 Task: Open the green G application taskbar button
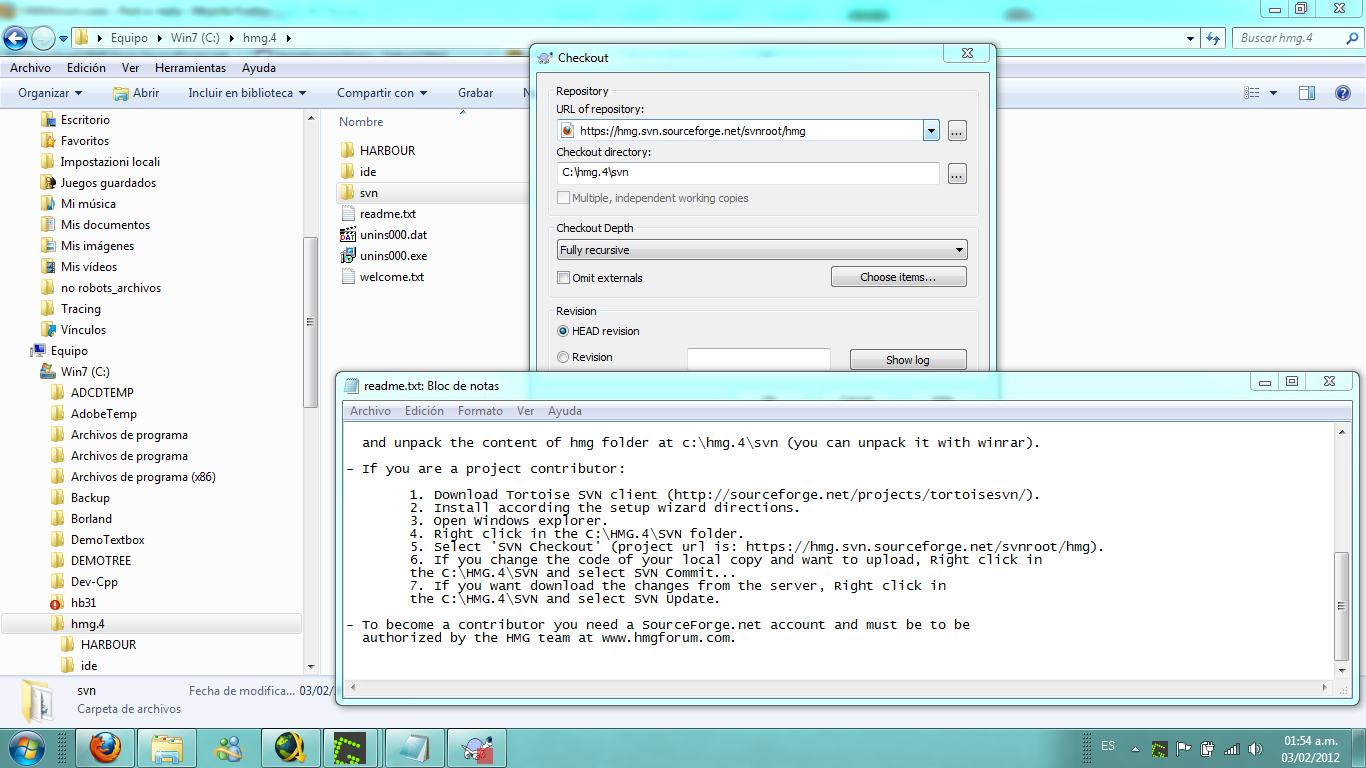click(x=351, y=748)
